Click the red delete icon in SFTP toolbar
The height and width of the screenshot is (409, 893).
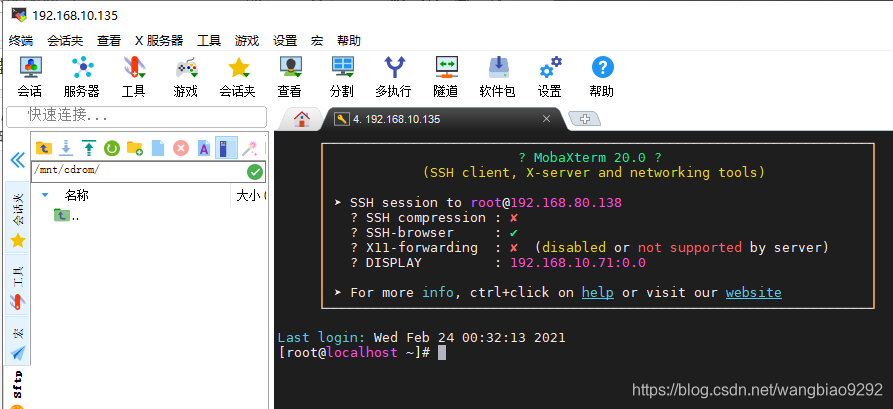click(x=181, y=149)
